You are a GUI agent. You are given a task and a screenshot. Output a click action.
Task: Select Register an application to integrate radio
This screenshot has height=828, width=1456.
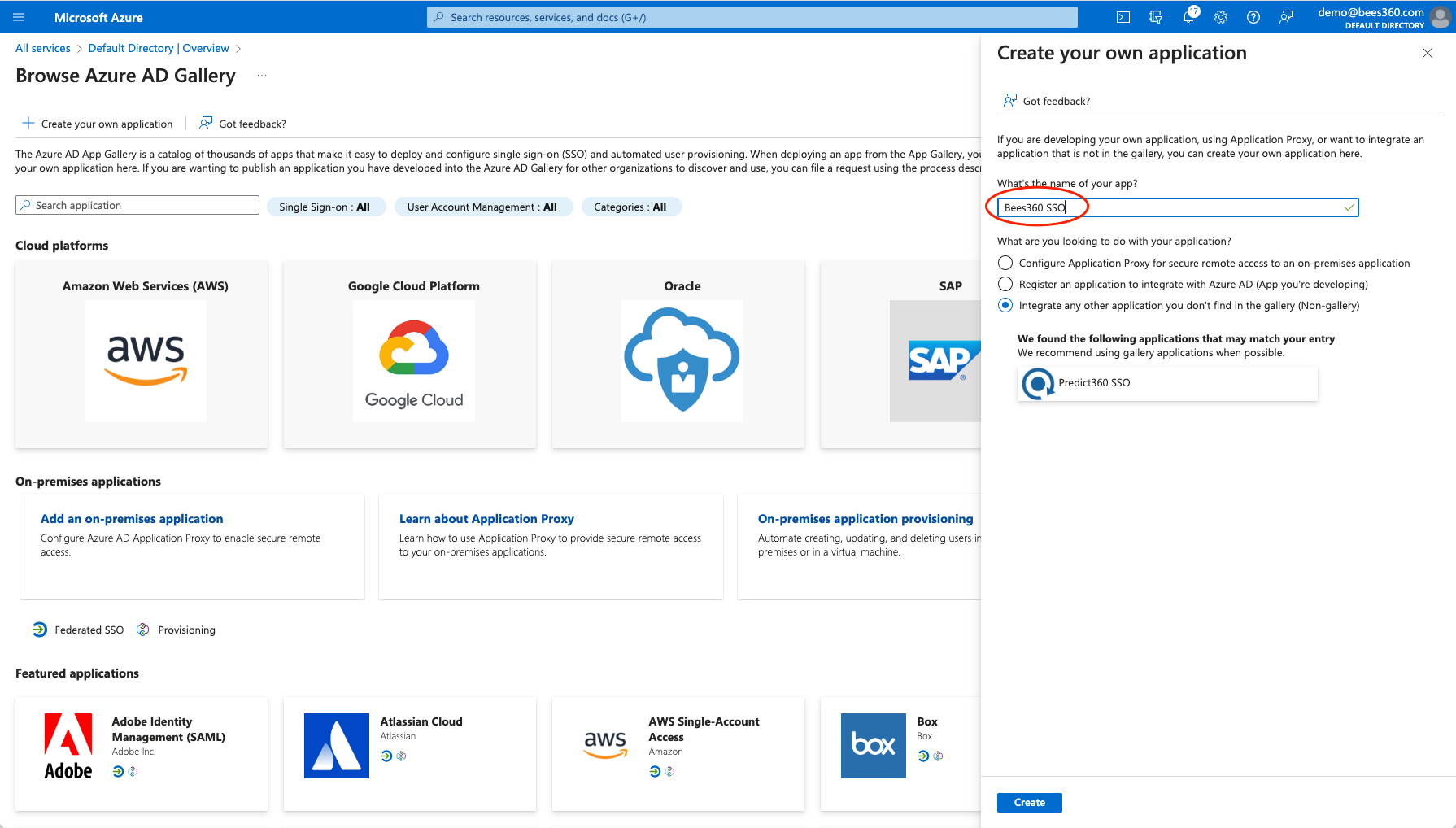click(1005, 284)
